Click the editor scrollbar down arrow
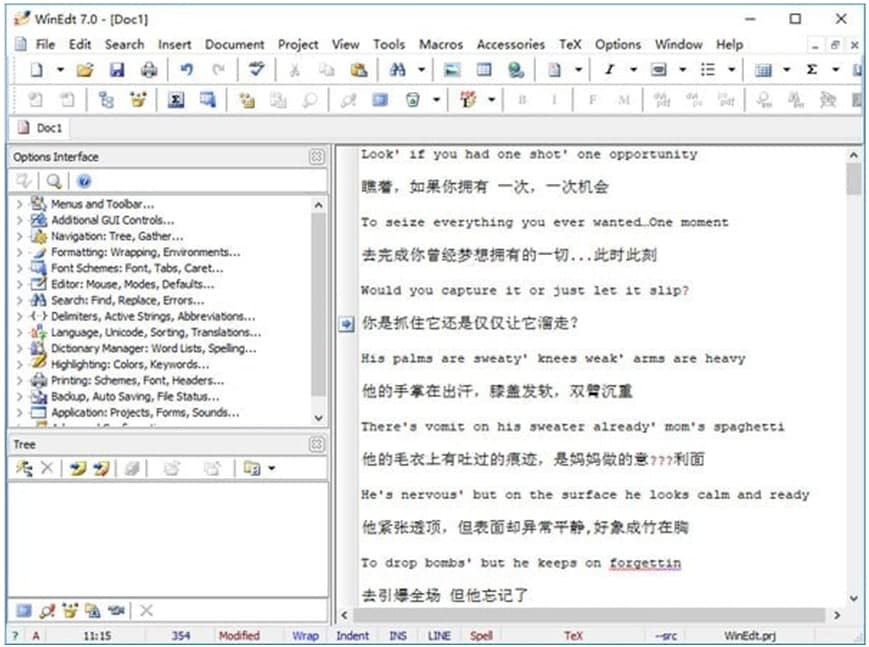The image size is (869, 647). 853,597
